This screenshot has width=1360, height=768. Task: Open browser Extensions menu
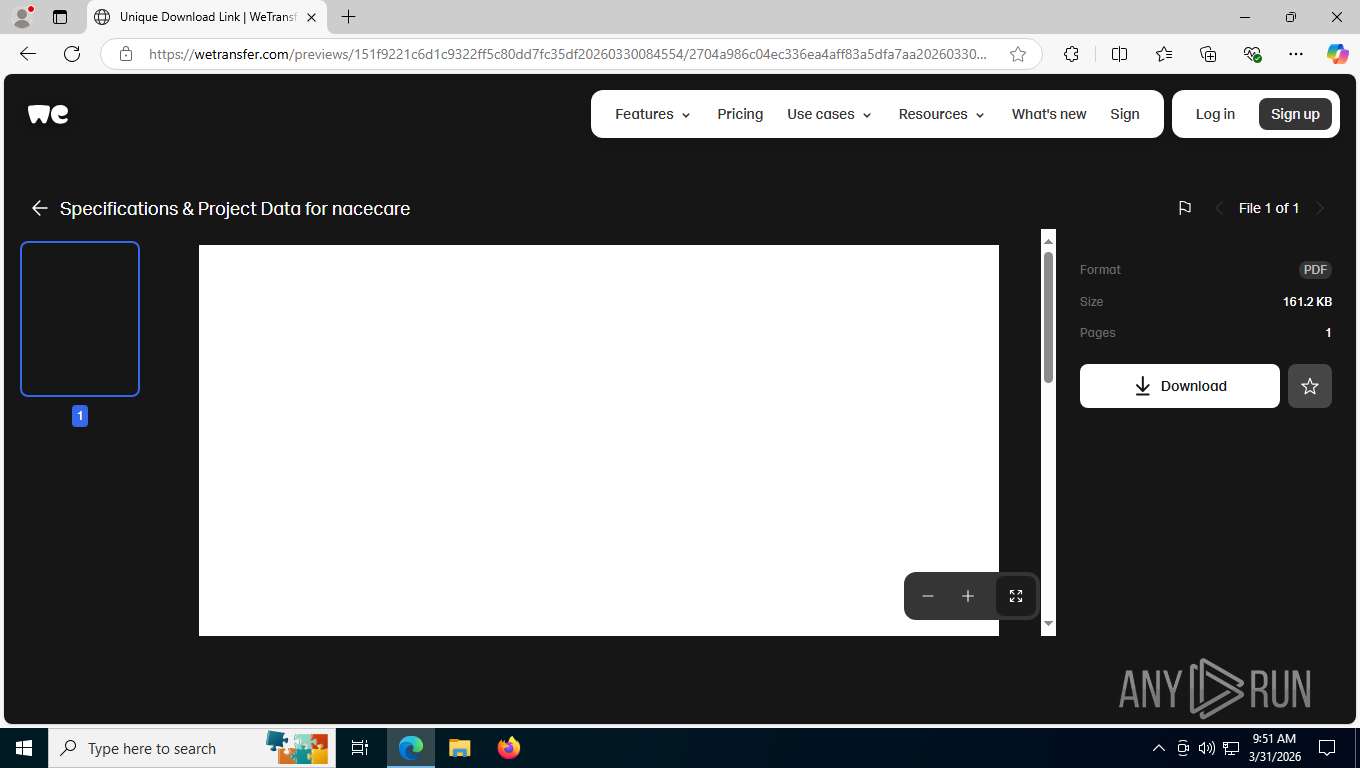point(1071,54)
